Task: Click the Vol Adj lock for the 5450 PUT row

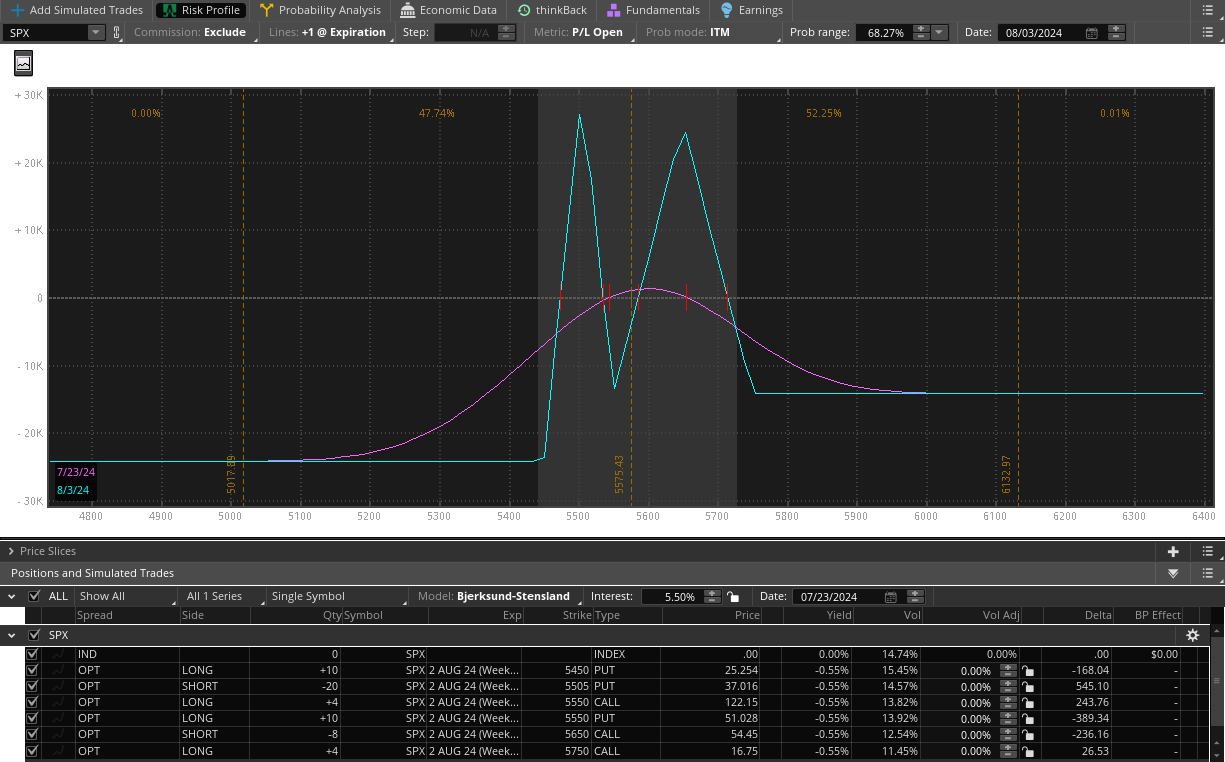Action: click(1026, 671)
